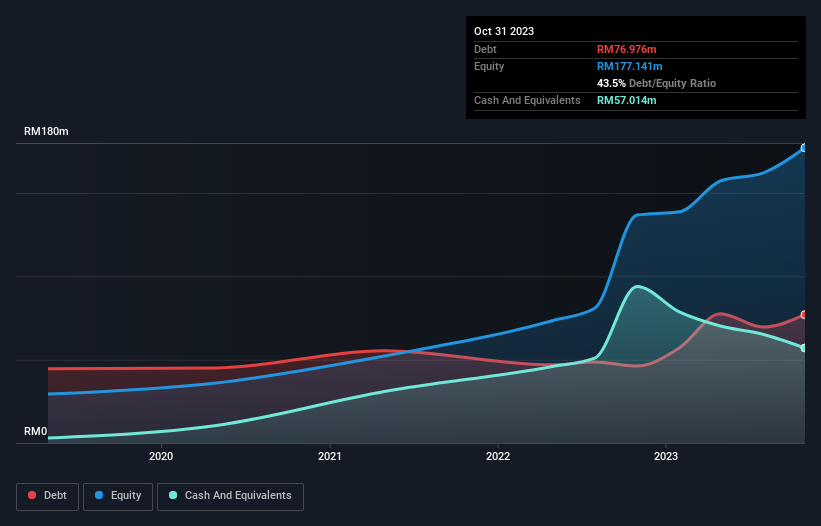Click the RM0 axis label
Image resolution: width=821 pixels, height=526 pixels.
(36, 432)
